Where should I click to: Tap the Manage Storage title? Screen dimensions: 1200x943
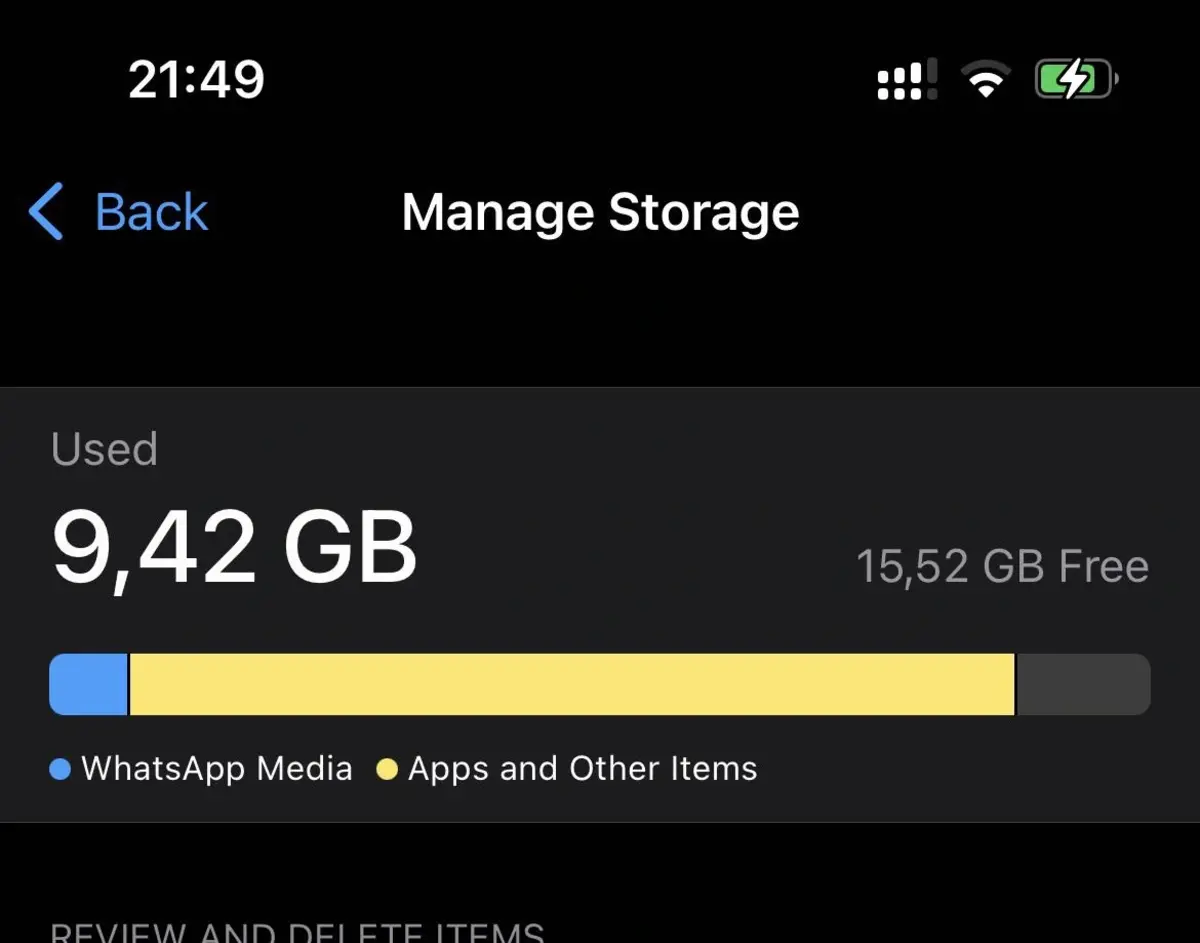tap(600, 212)
